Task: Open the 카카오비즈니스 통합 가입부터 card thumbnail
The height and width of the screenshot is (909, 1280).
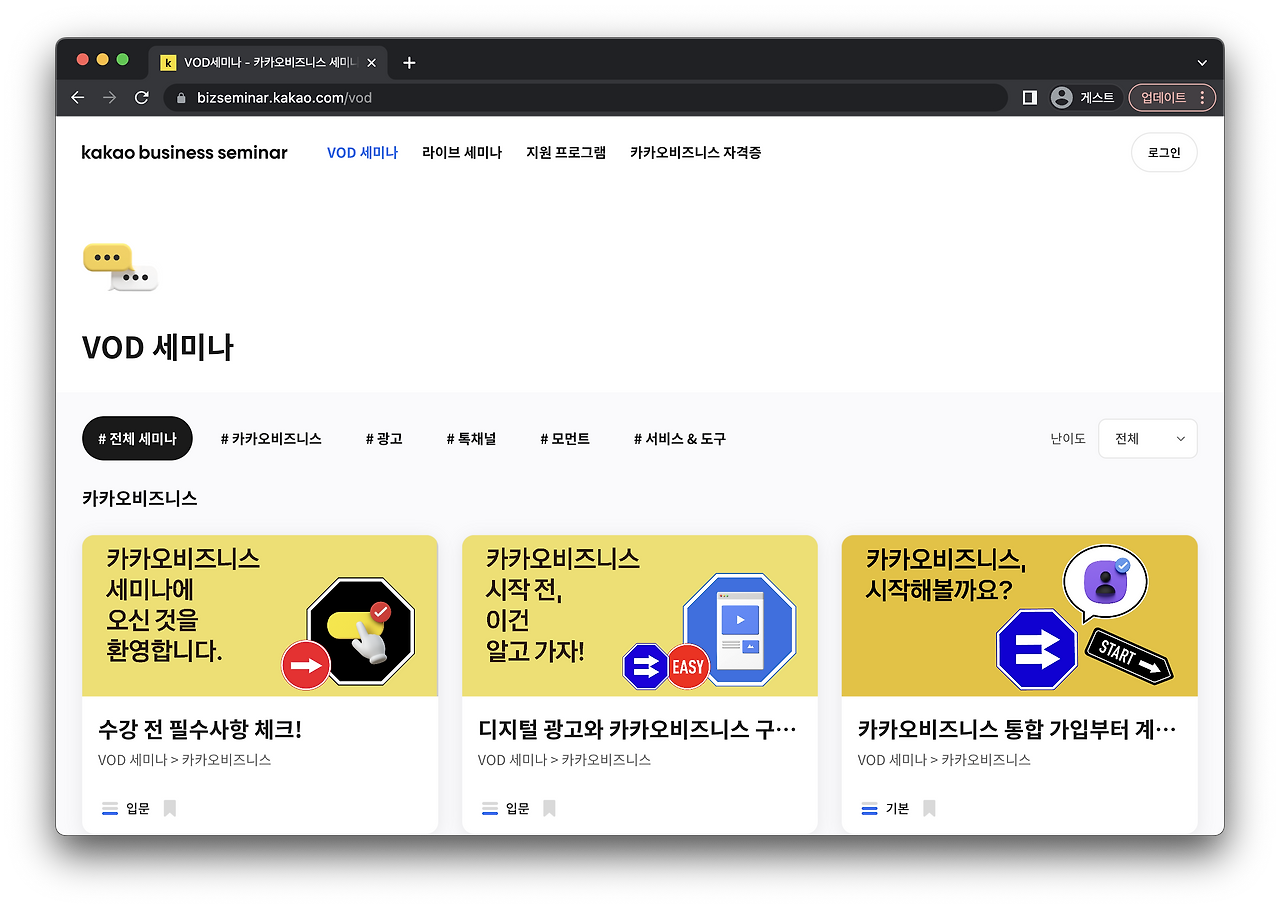Action: coord(1019,616)
